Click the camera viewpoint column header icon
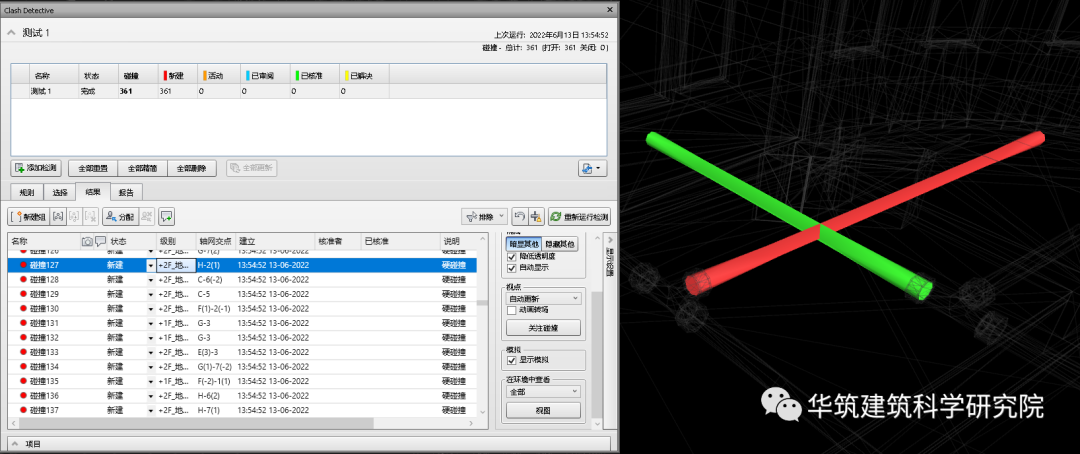The image size is (1080, 454). (x=87, y=241)
